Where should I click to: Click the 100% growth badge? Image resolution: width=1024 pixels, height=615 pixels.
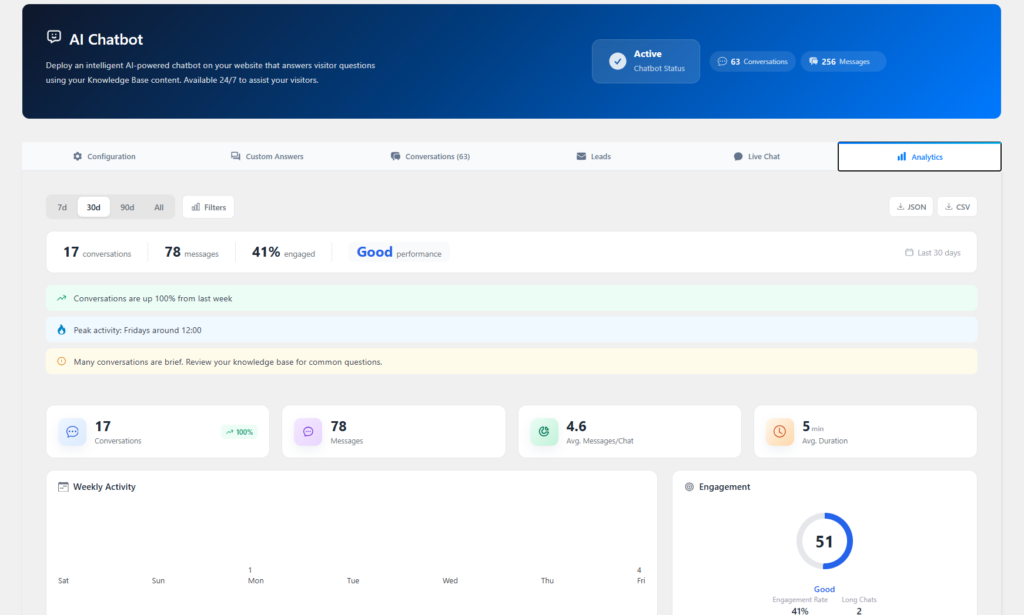pos(239,431)
